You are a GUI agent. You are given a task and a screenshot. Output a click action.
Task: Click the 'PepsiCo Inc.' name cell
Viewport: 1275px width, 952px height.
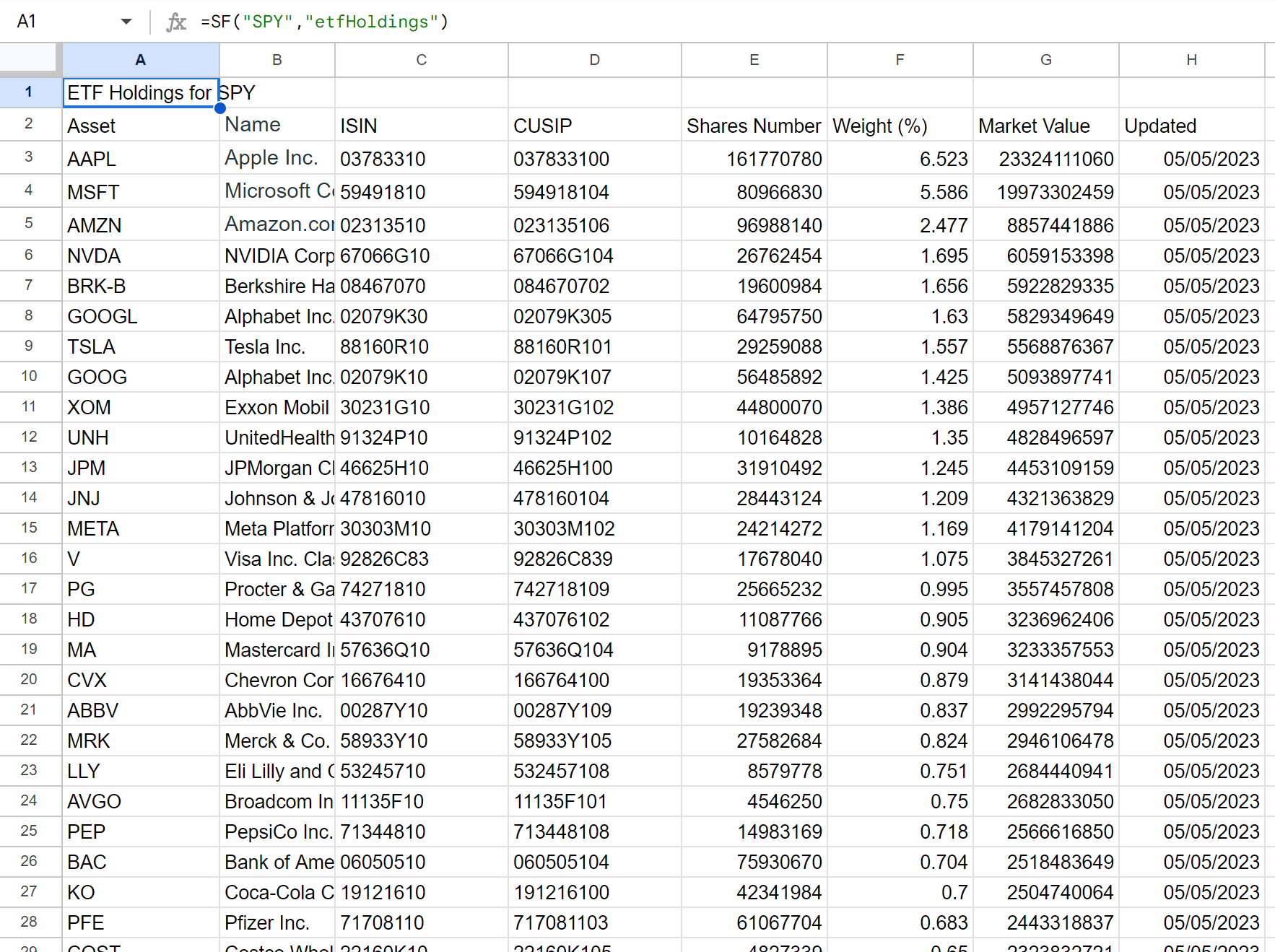(277, 831)
